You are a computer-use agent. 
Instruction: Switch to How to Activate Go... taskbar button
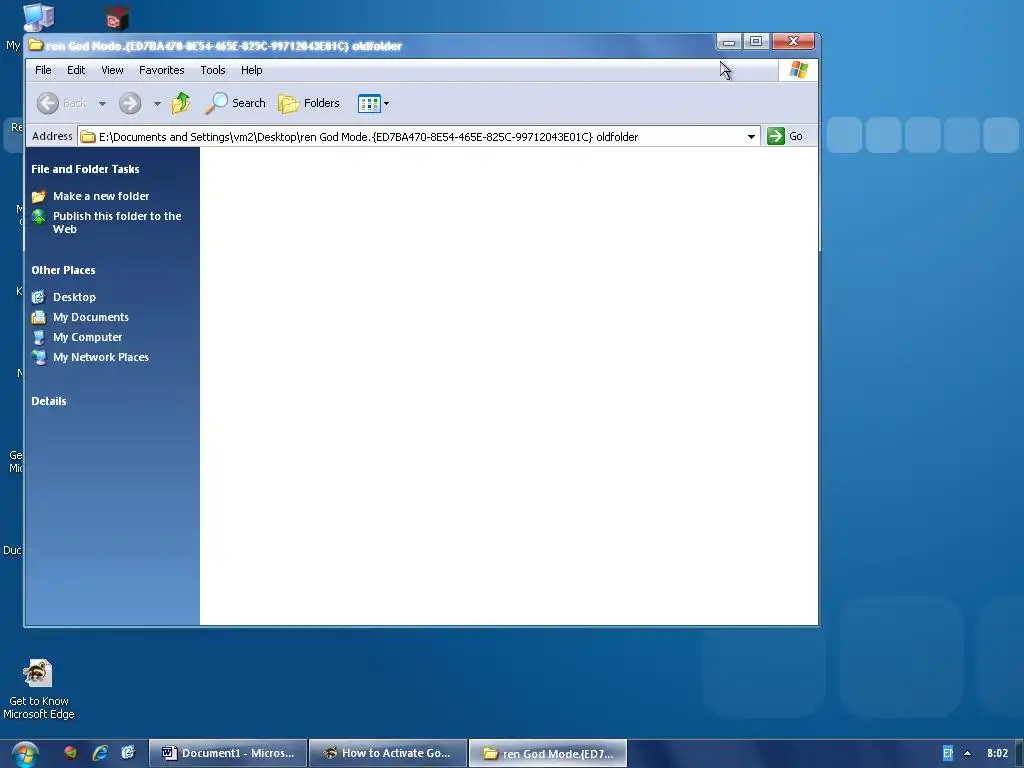[x=388, y=753]
